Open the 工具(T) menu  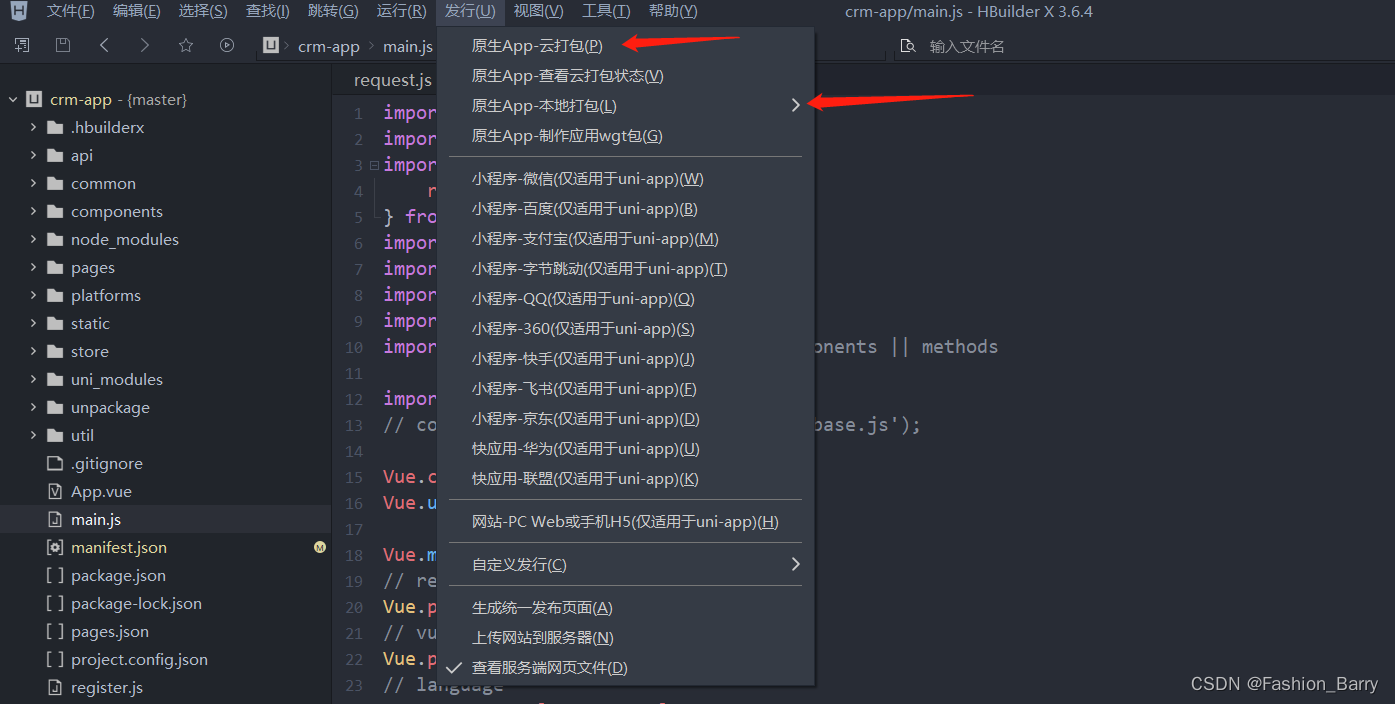tap(606, 11)
